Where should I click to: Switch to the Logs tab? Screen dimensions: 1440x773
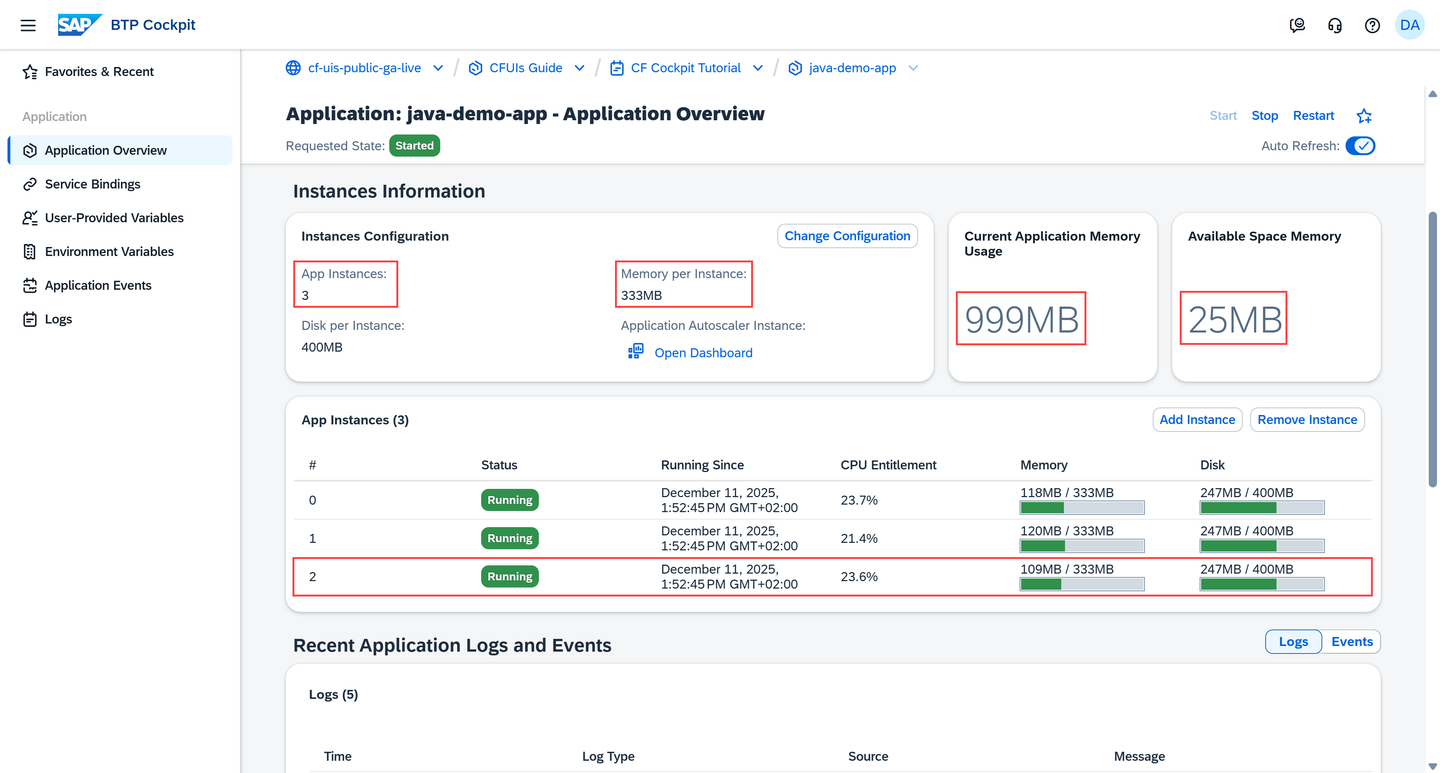coord(1293,642)
